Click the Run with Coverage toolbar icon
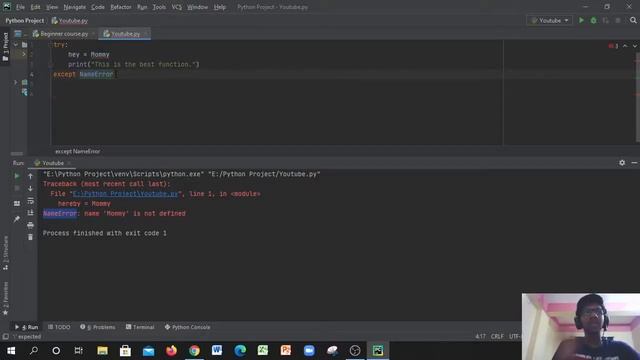The image size is (640, 360). point(606,20)
